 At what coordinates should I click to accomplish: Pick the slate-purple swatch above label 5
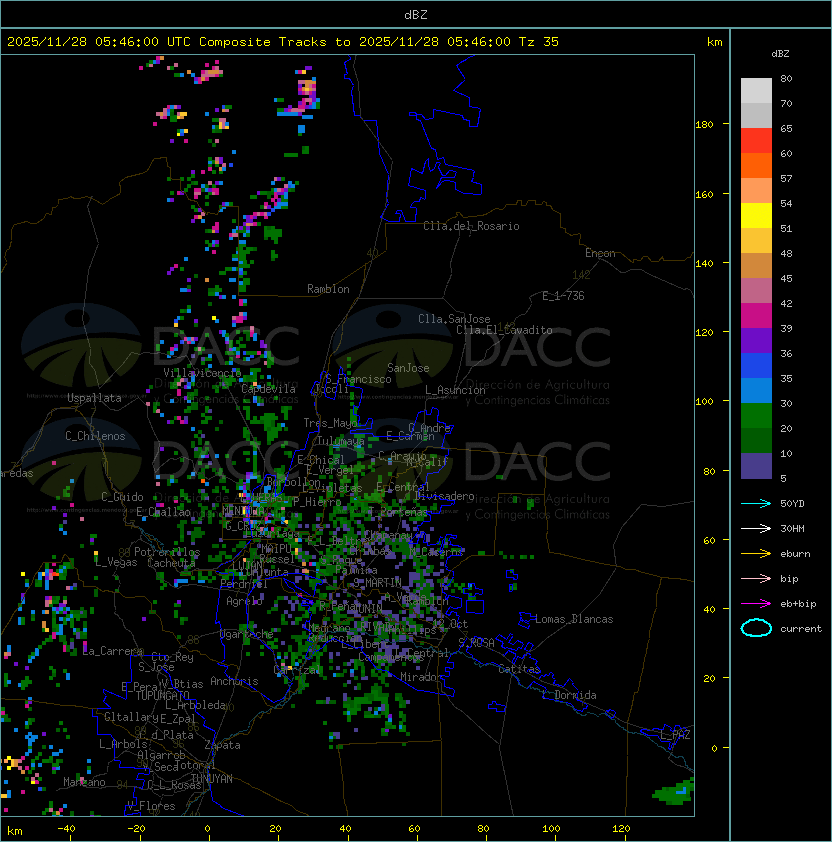click(756, 466)
